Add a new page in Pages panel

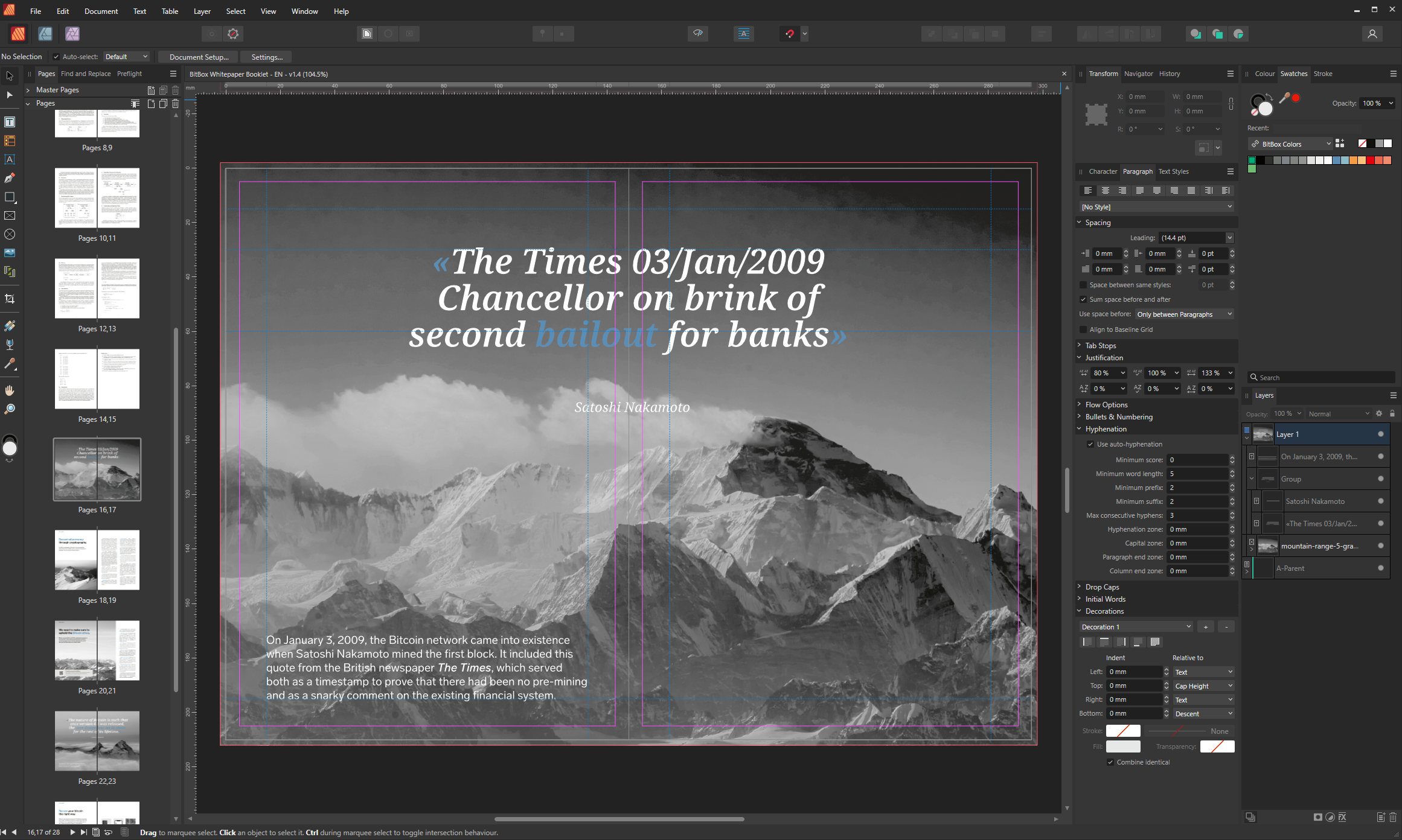coord(151,104)
